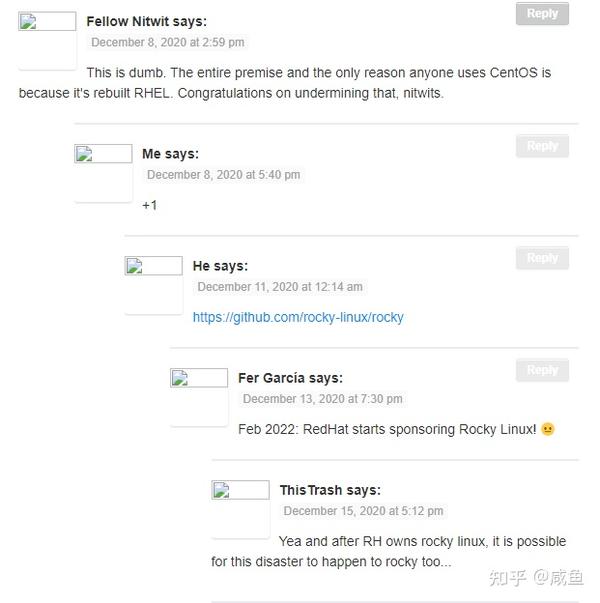The image size is (600, 603).
Task: Click Fer García's avatar image
Action: (x=199, y=397)
